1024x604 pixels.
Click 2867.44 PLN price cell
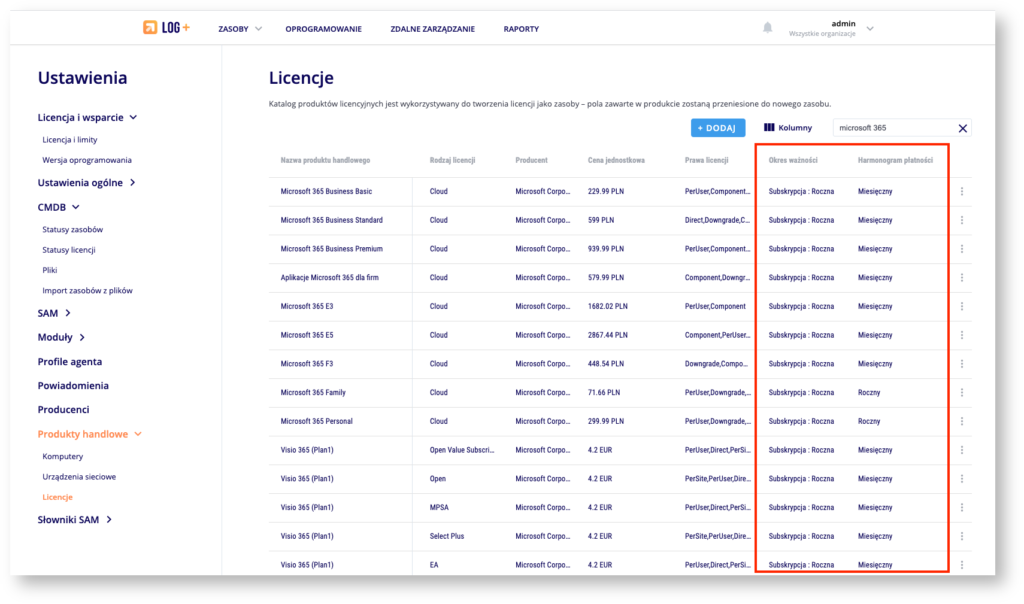click(607, 335)
